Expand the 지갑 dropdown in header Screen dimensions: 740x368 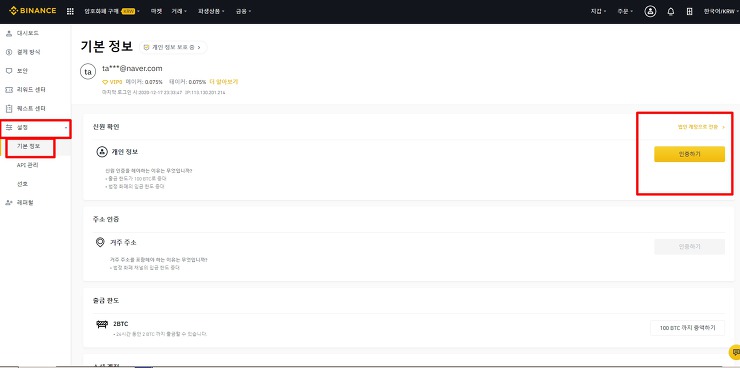tap(598, 11)
